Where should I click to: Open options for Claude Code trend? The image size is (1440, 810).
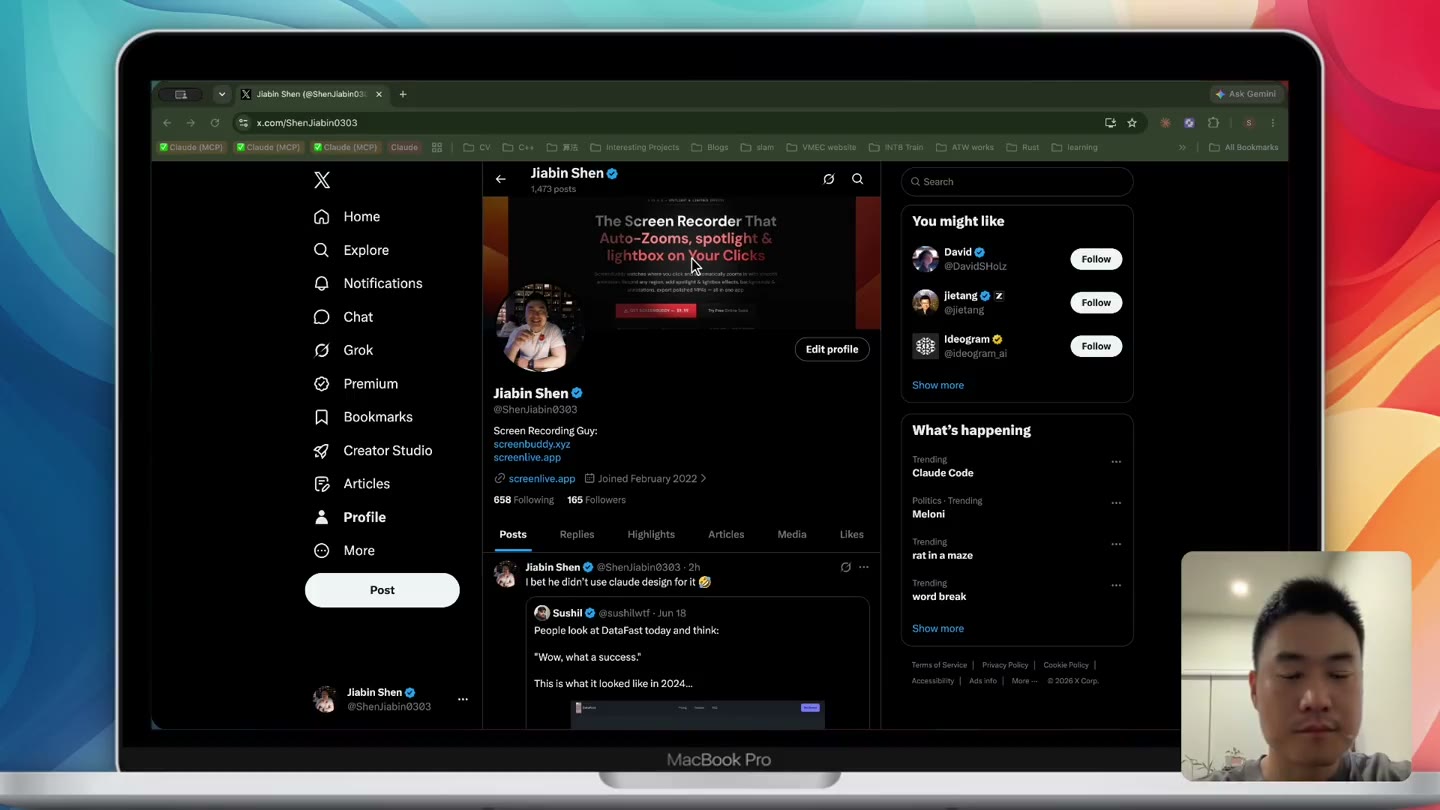click(1116, 462)
